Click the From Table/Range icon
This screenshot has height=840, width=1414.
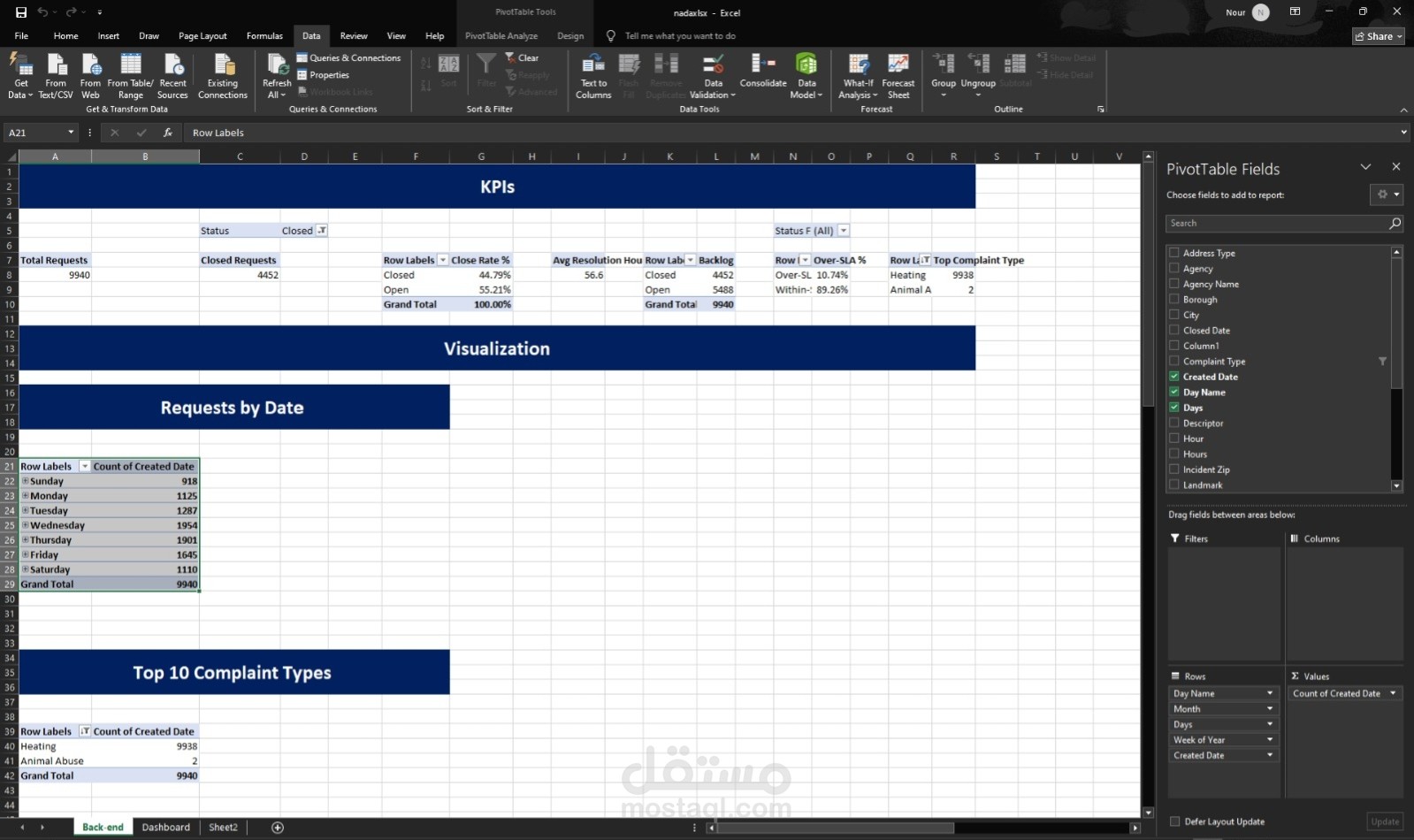pyautogui.click(x=130, y=76)
